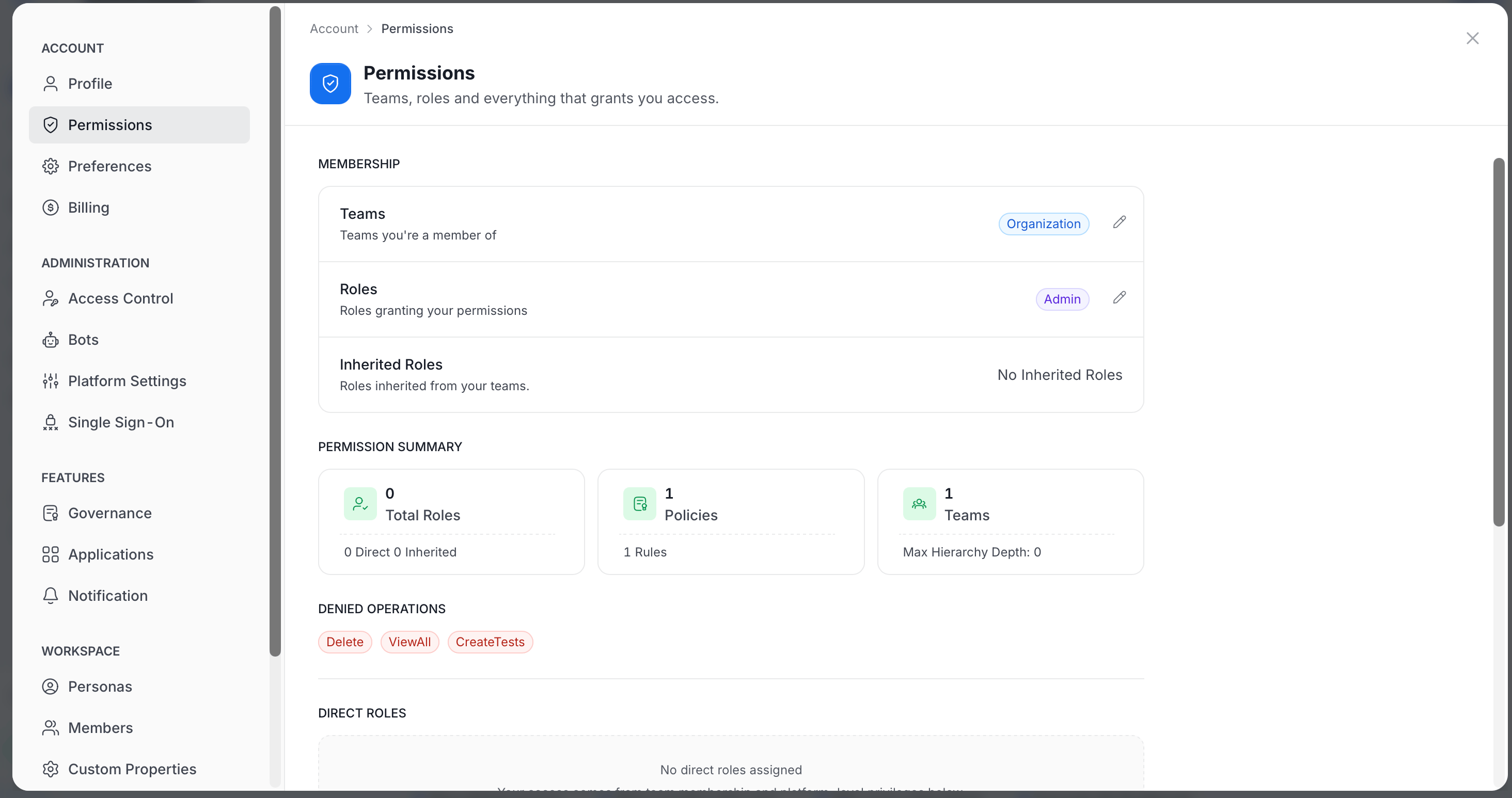
Task: Click the Custom Properties gear icon
Action: pyautogui.click(x=51, y=769)
